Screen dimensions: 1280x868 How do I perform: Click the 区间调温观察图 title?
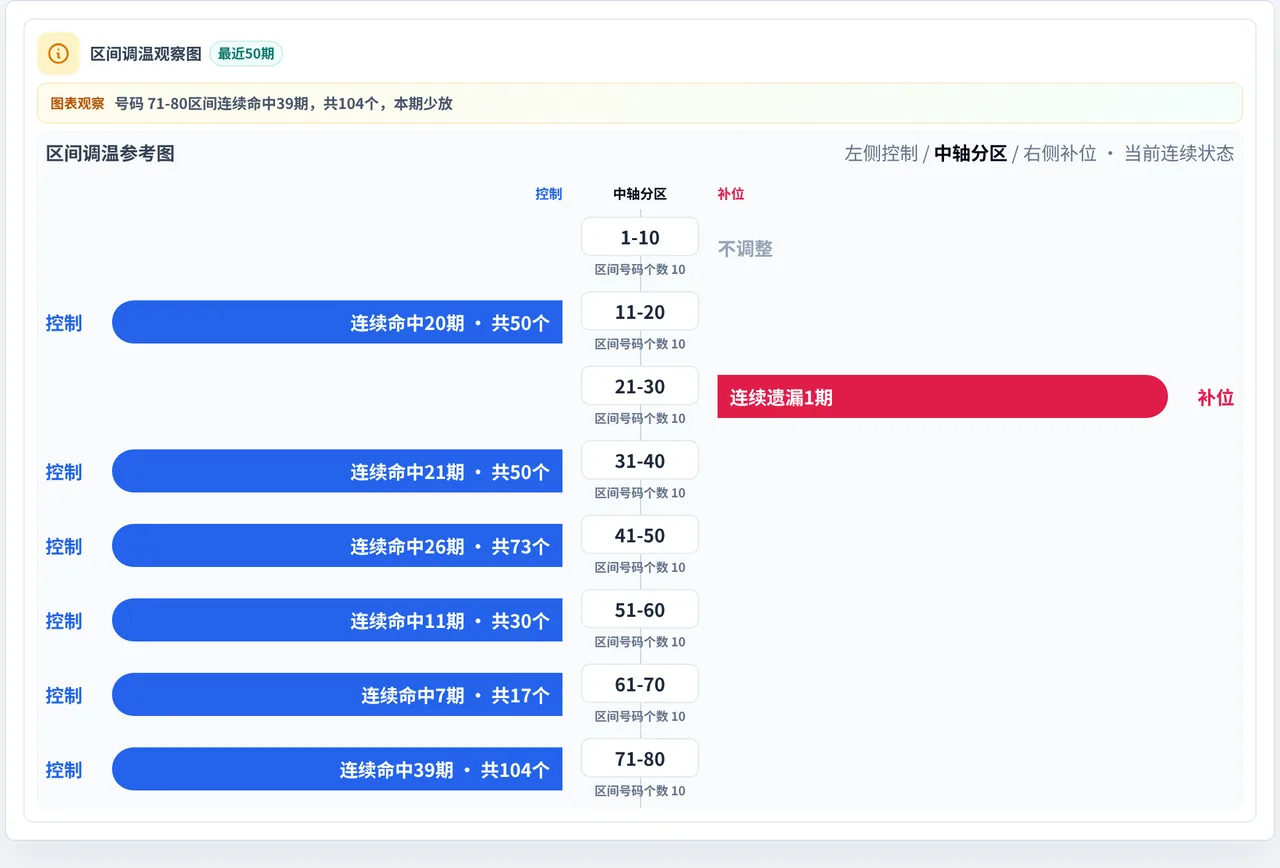pos(146,53)
